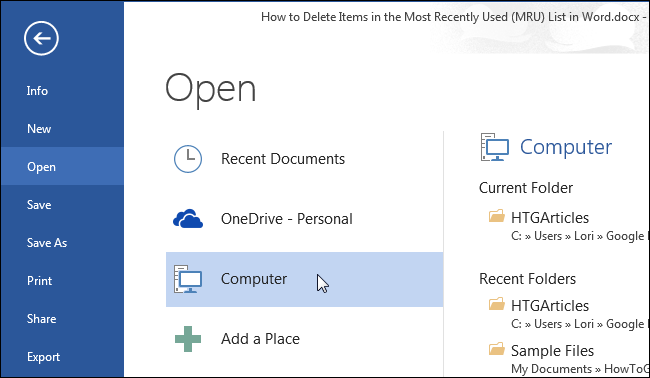Click the Computer heading in right pane

pos(566,147)
